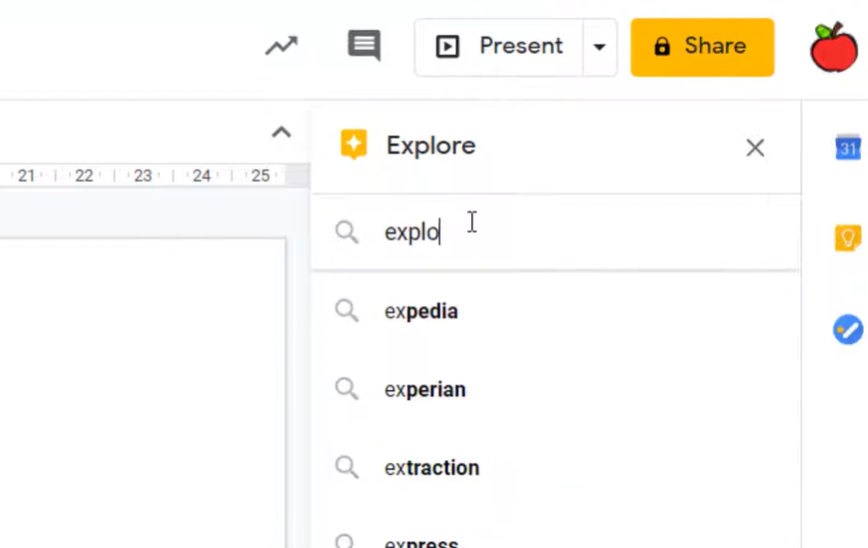
Task: Open Google Tasks side panel icon
Action: tap(848, 329)
